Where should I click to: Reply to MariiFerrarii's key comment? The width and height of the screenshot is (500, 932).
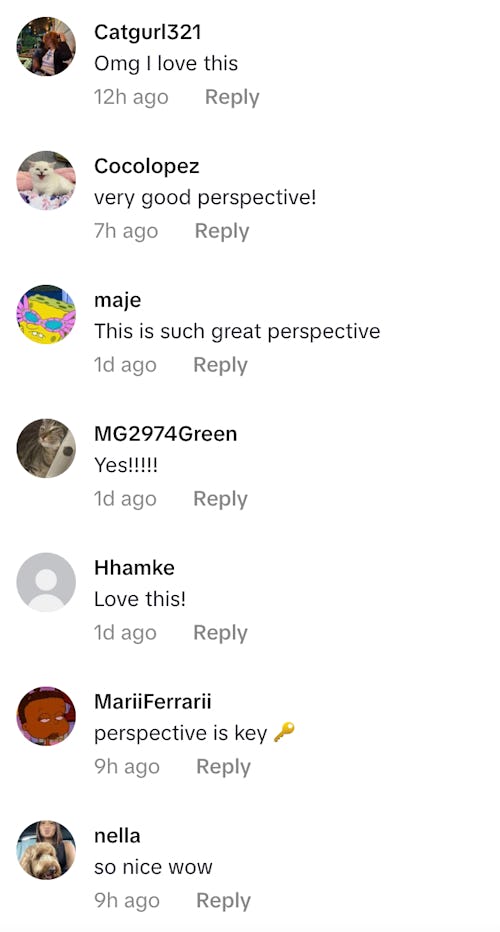click(x=223, y=767)
